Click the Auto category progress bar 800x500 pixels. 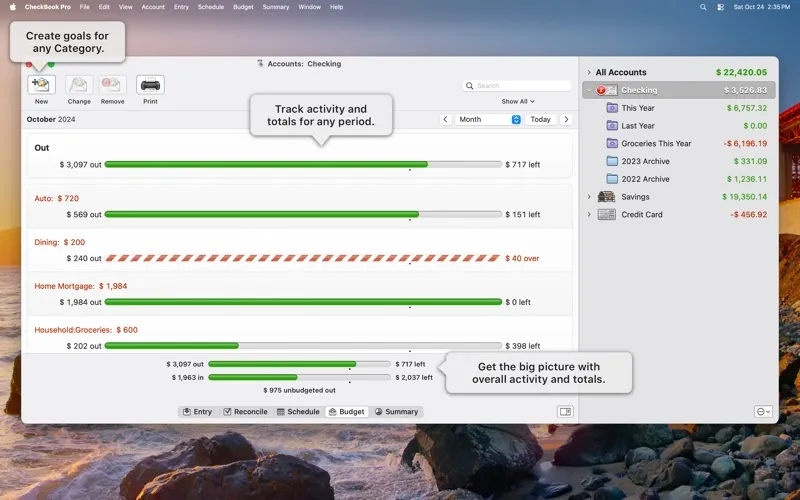303,214
